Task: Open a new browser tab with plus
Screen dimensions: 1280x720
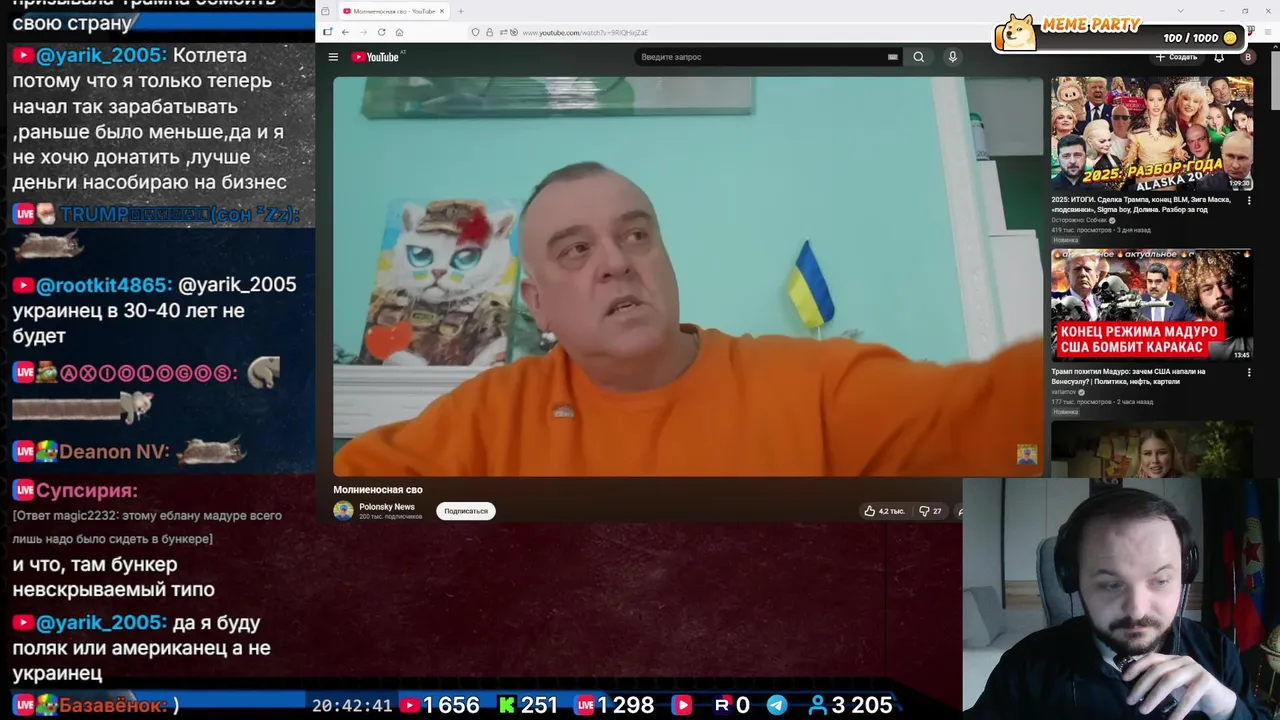Action: [461, 11]
